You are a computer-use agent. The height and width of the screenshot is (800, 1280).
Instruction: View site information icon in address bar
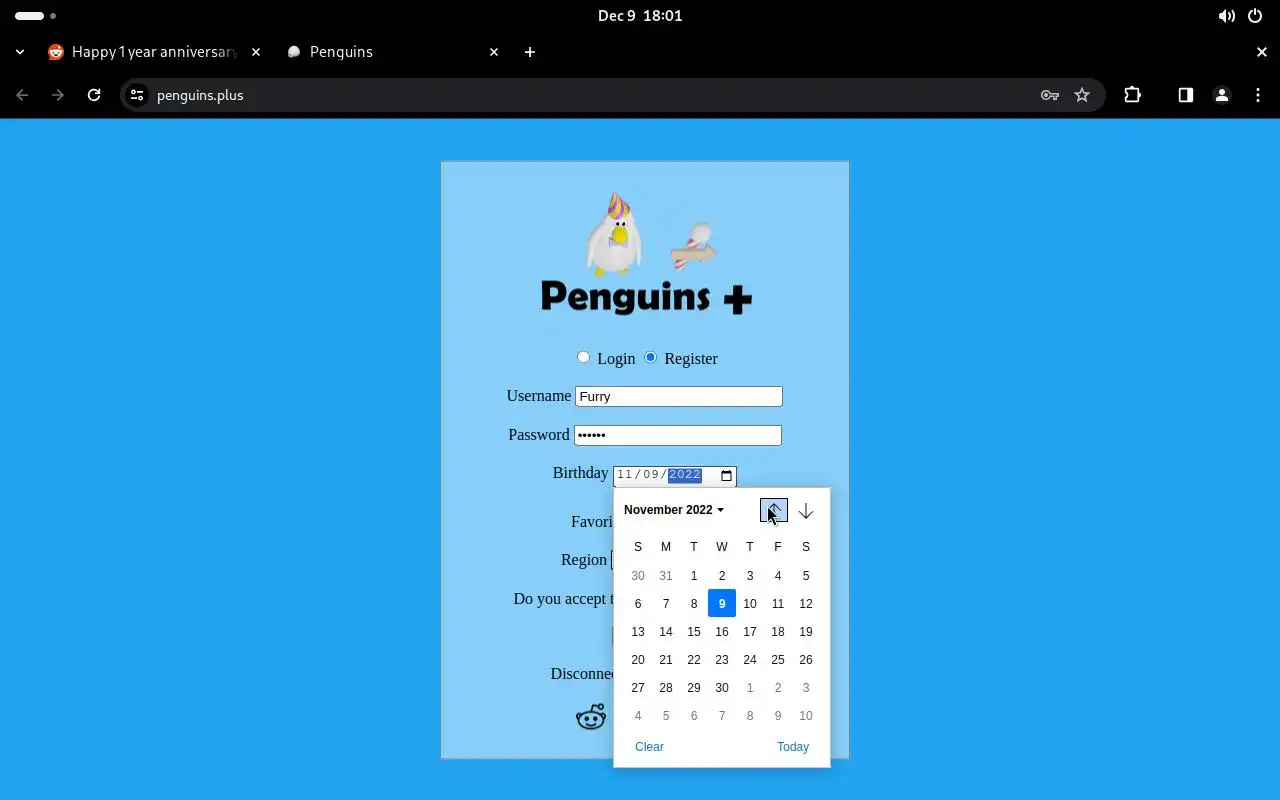tap(138, 95)
